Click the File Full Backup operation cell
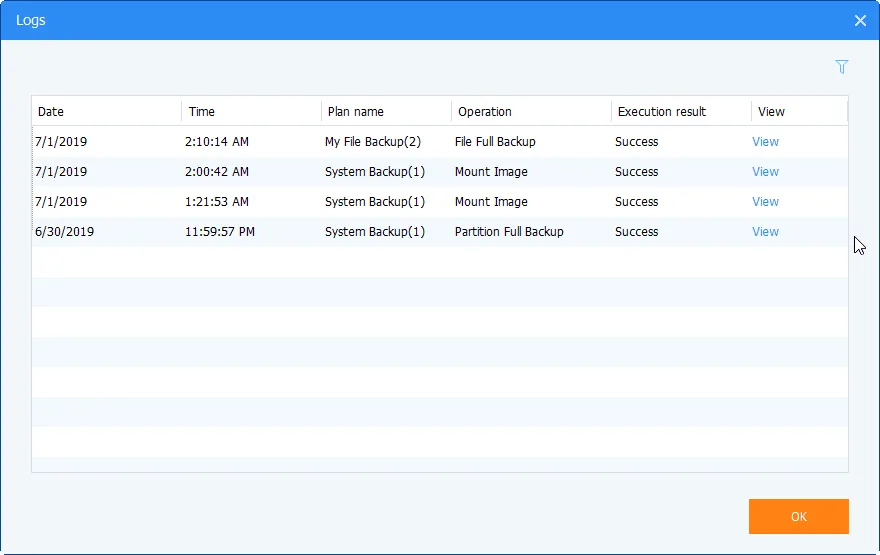This screenshot has height=555, width=880. pyautogui.click(x=495, y=141)
